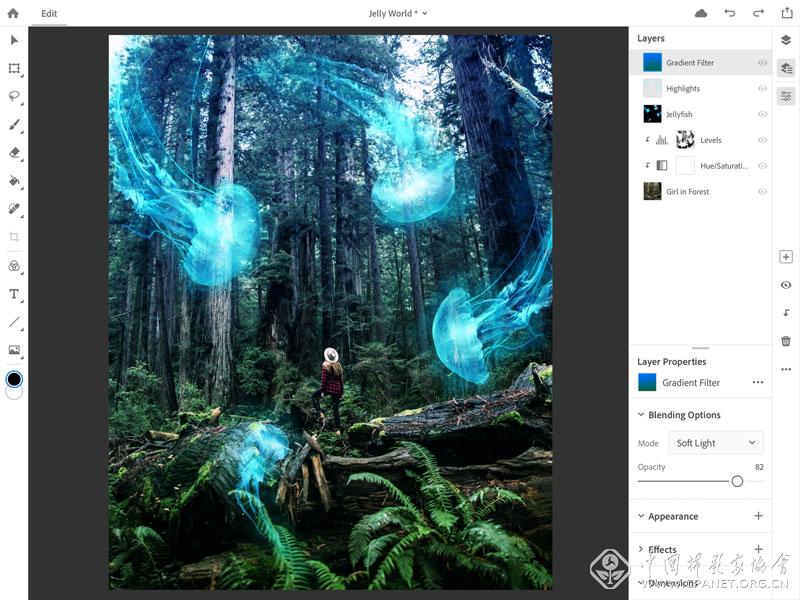The height and width of the screenshot is (600, 800).
Task: Select the Type tool
Action: 14,294
